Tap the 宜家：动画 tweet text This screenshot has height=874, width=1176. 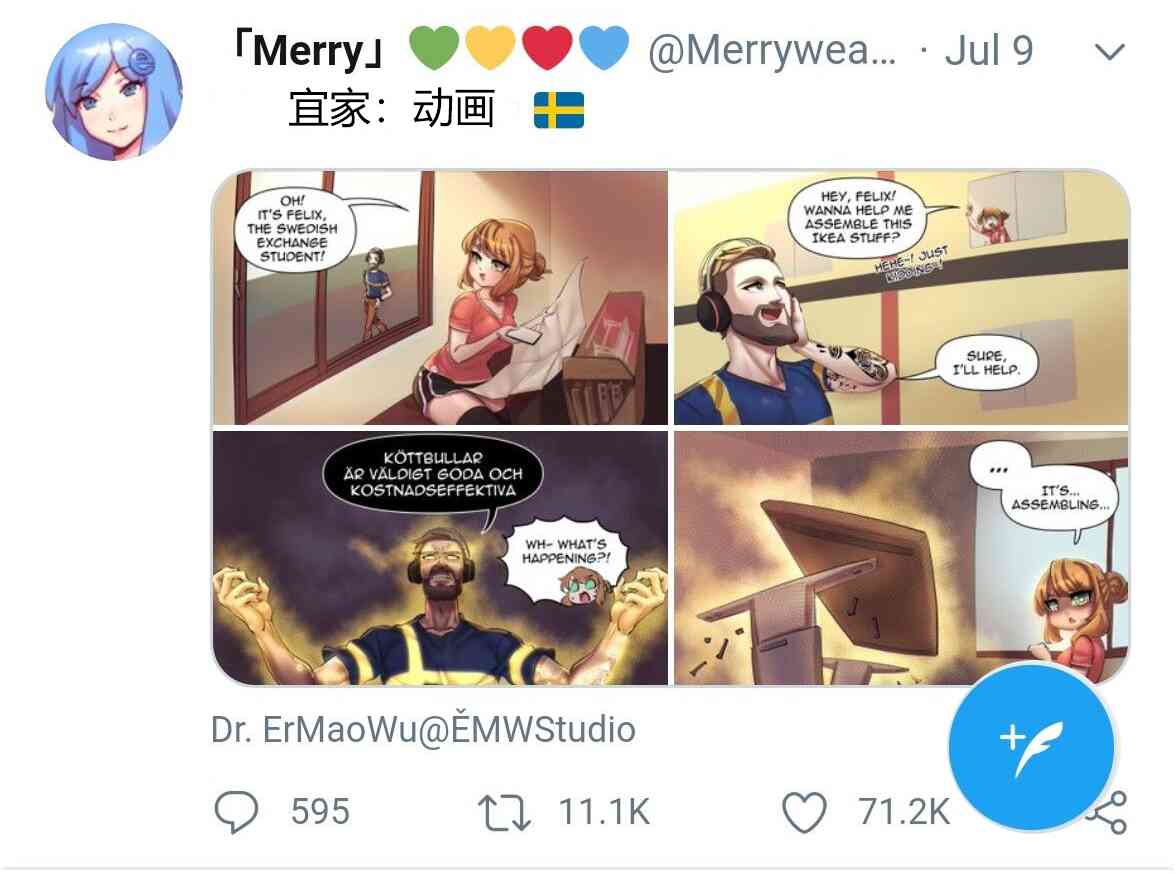pyautogui.click(x=392, y=110)
